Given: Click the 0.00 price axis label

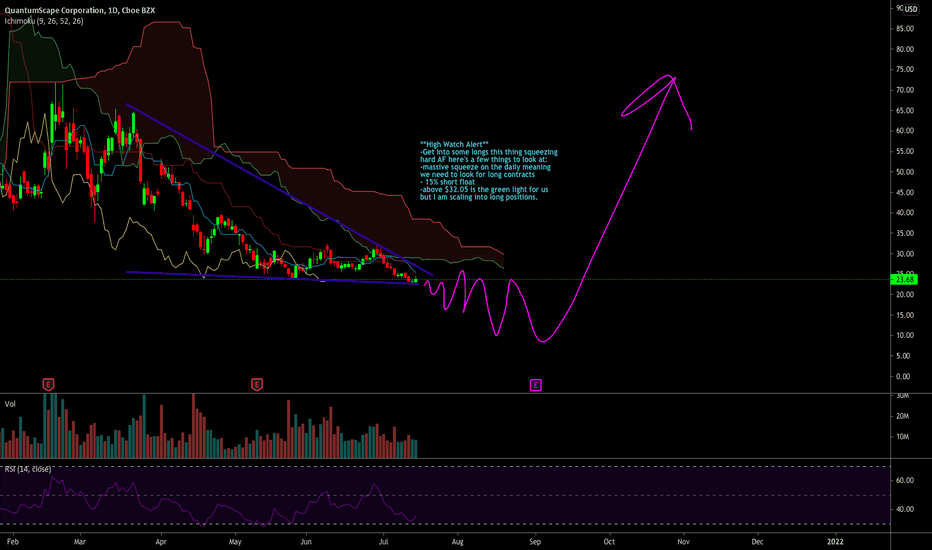Looking at the screenshot, I should (x=903, y=376).
